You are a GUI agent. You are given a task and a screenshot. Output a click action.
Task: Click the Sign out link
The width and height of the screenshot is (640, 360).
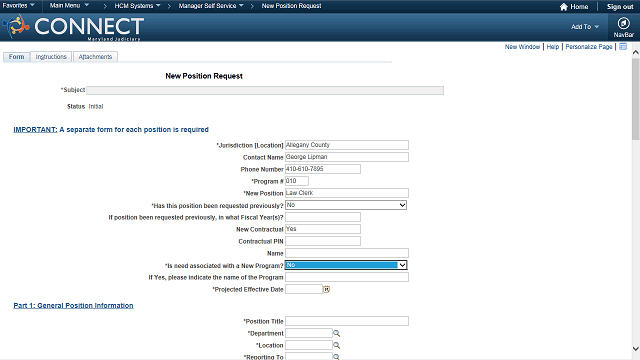tap(620, 7)
